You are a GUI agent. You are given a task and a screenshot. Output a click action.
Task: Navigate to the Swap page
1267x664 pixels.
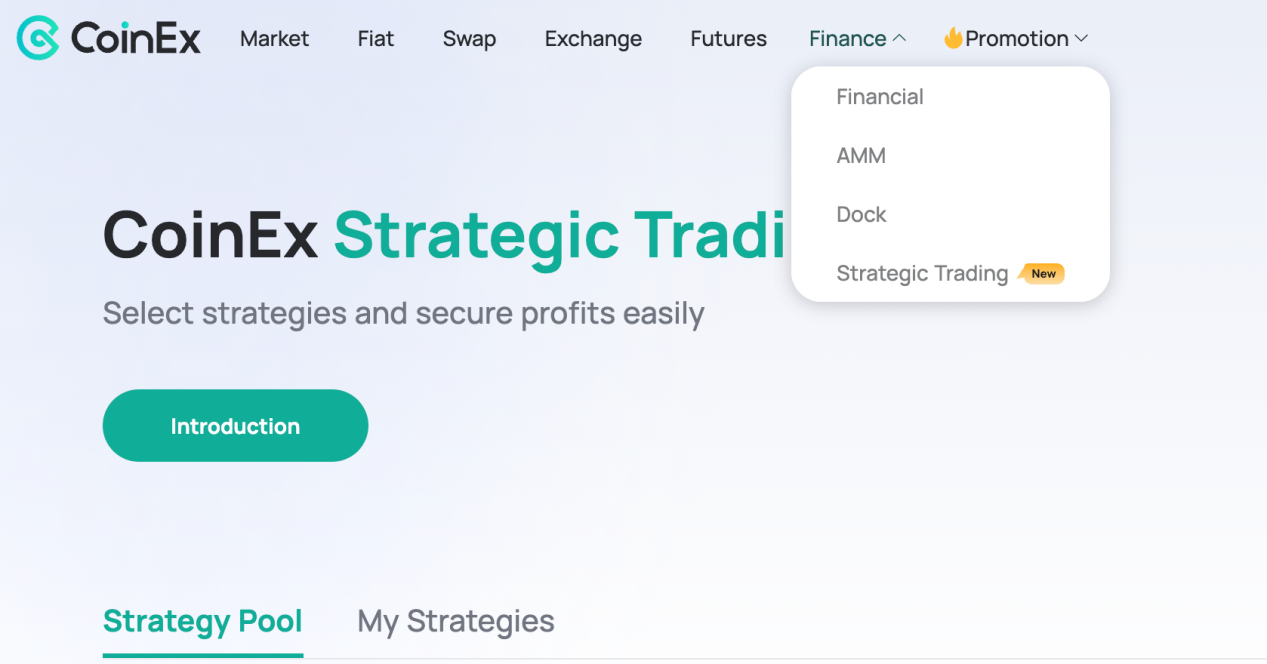pyautogui.click(x=469, y=39)
